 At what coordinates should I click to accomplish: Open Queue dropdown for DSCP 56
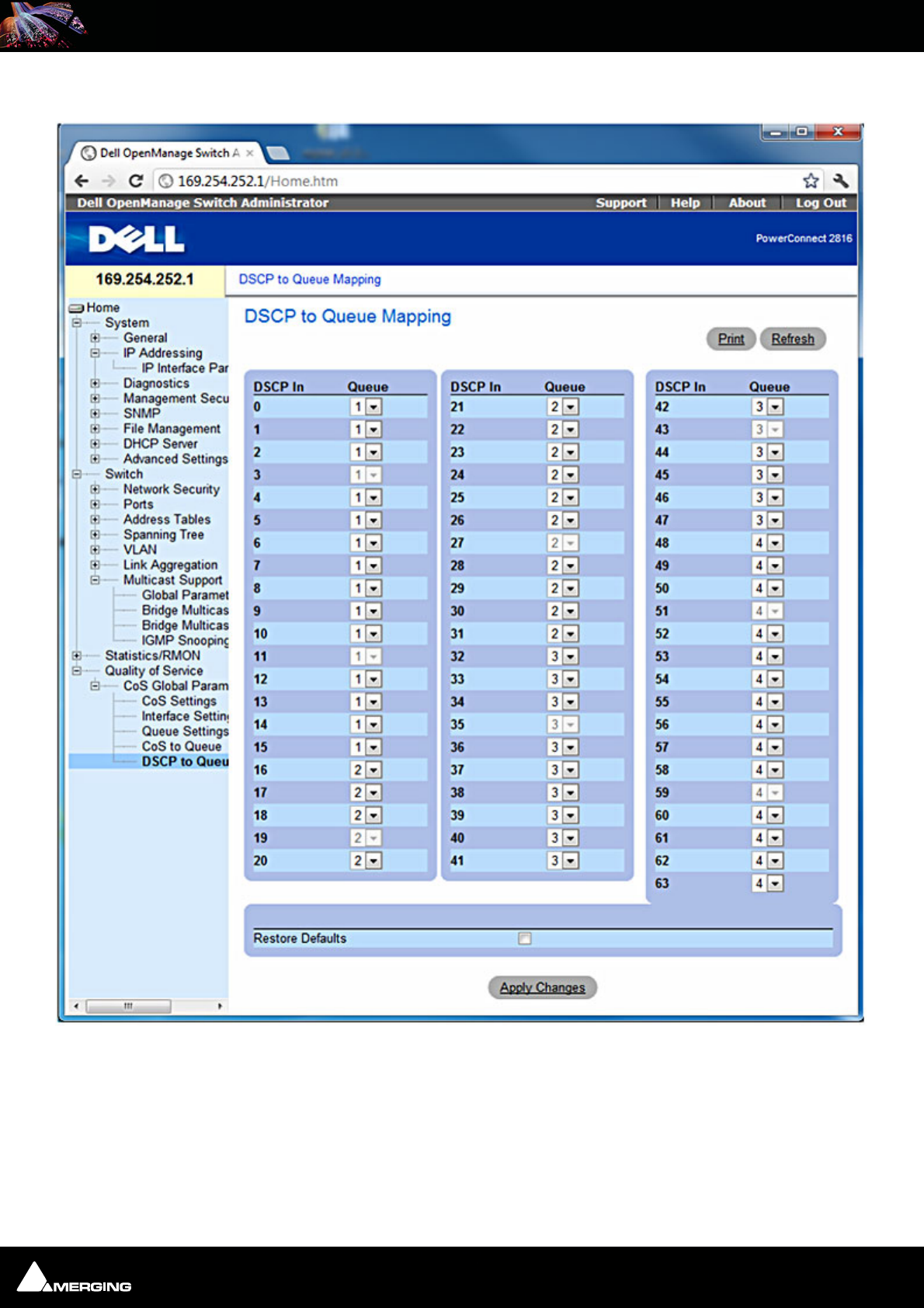pos(768,725)
